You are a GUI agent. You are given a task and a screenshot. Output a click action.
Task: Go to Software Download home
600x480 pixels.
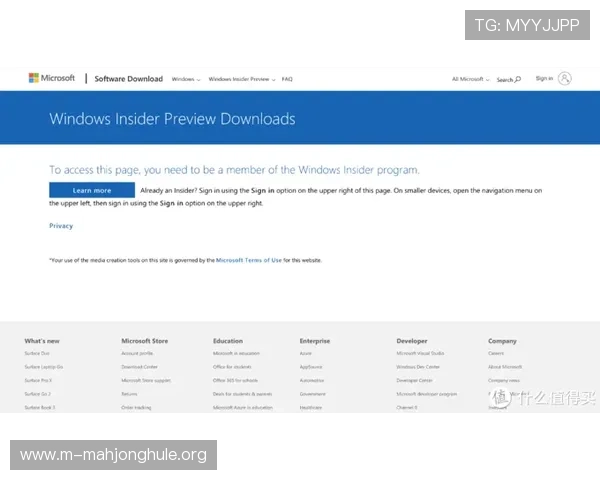128,79
